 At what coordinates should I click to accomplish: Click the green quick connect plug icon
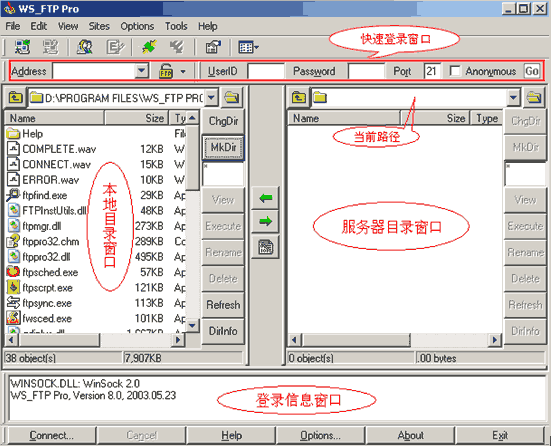click(149, 47)
